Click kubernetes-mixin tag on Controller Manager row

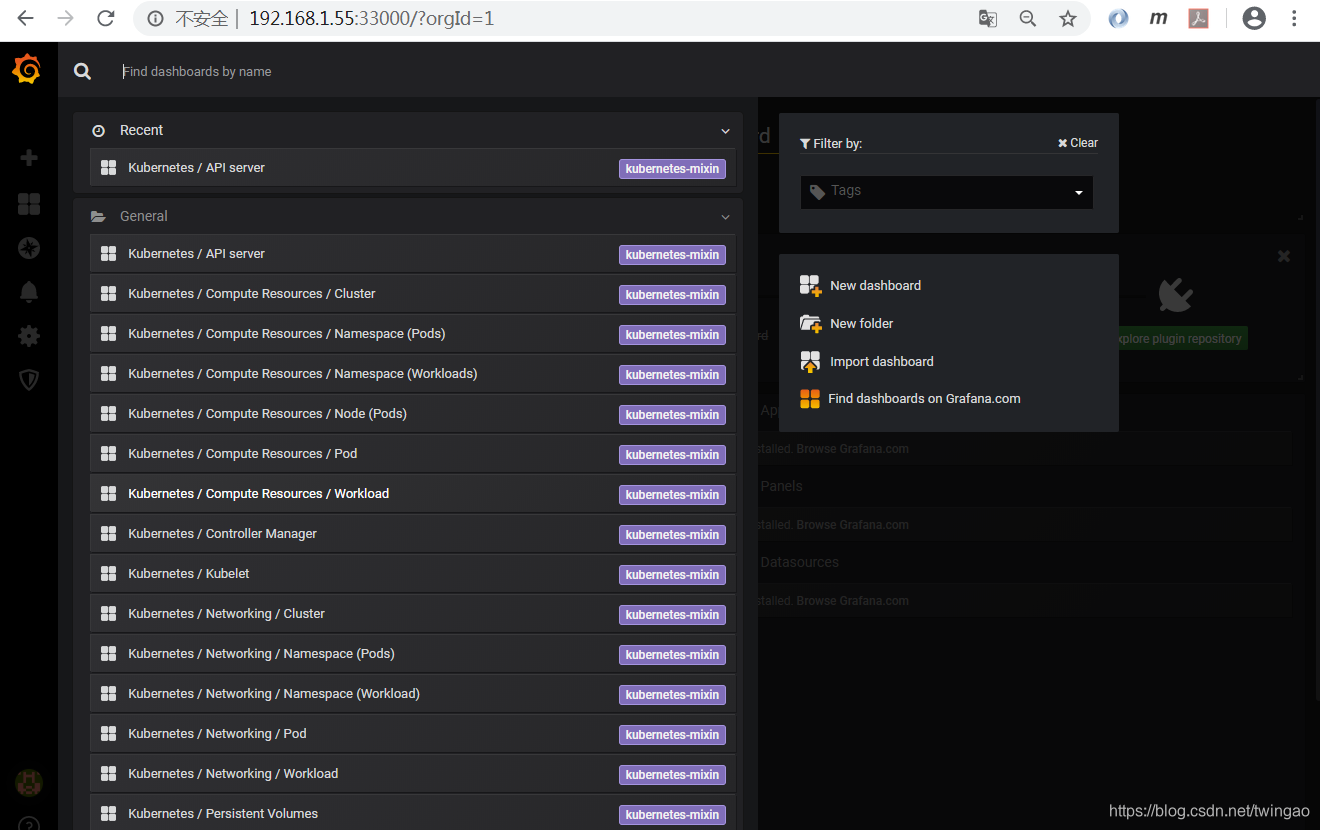click(672, 535)
